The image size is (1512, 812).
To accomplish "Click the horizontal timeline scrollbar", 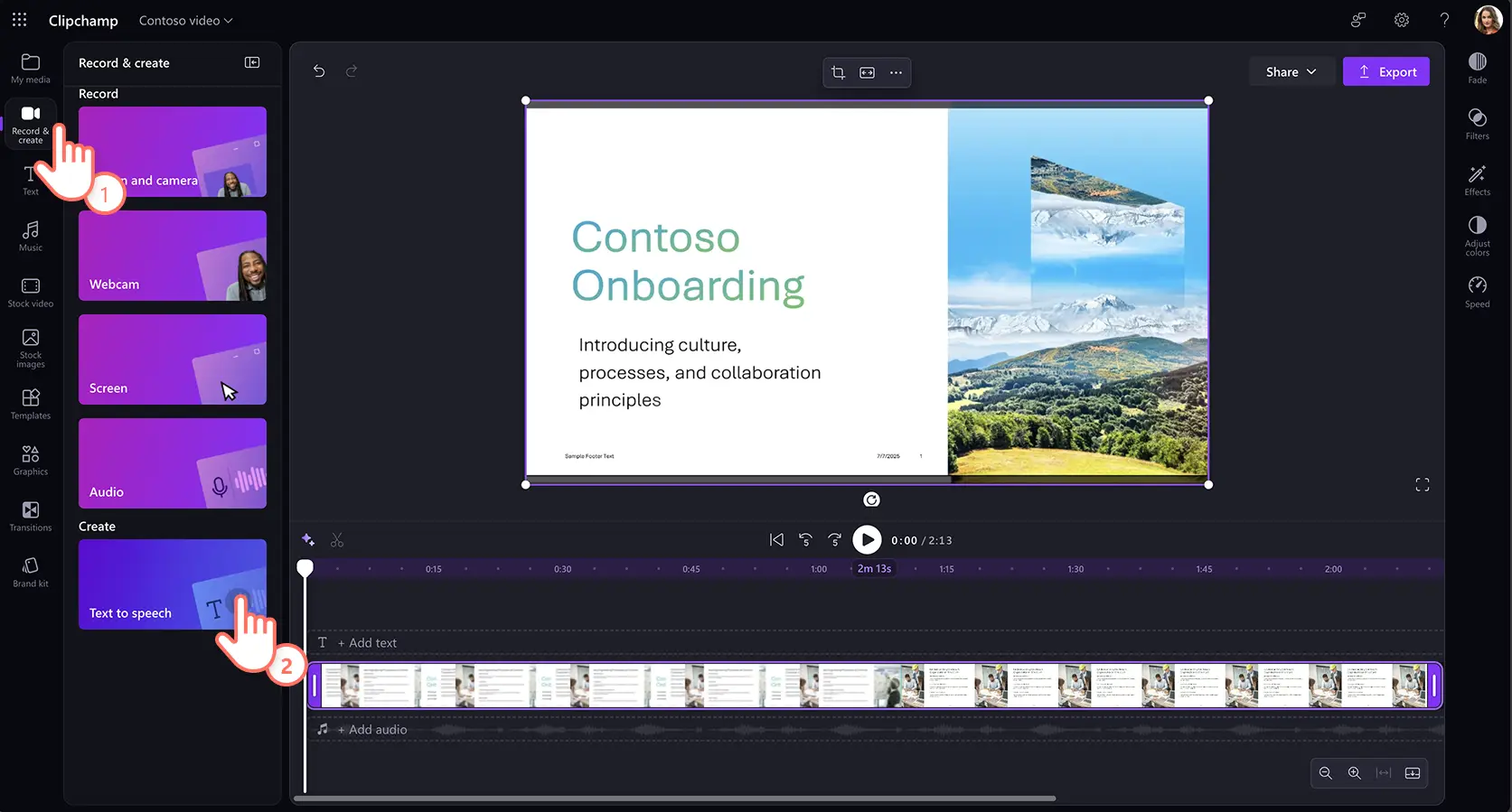I will point(675,798).
